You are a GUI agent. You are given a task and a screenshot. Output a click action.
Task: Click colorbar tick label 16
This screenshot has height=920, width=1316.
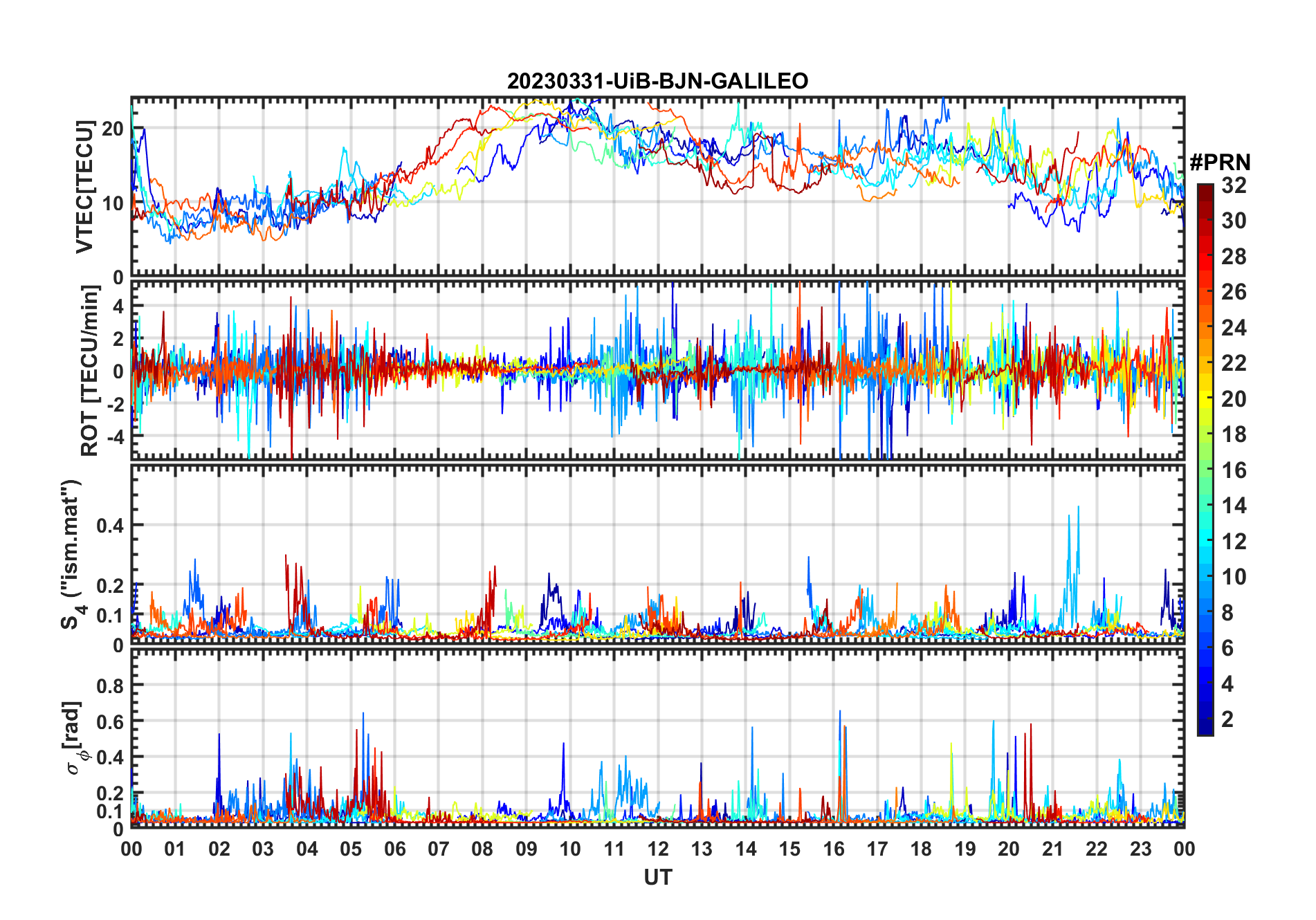click(x=1234, y=470)
